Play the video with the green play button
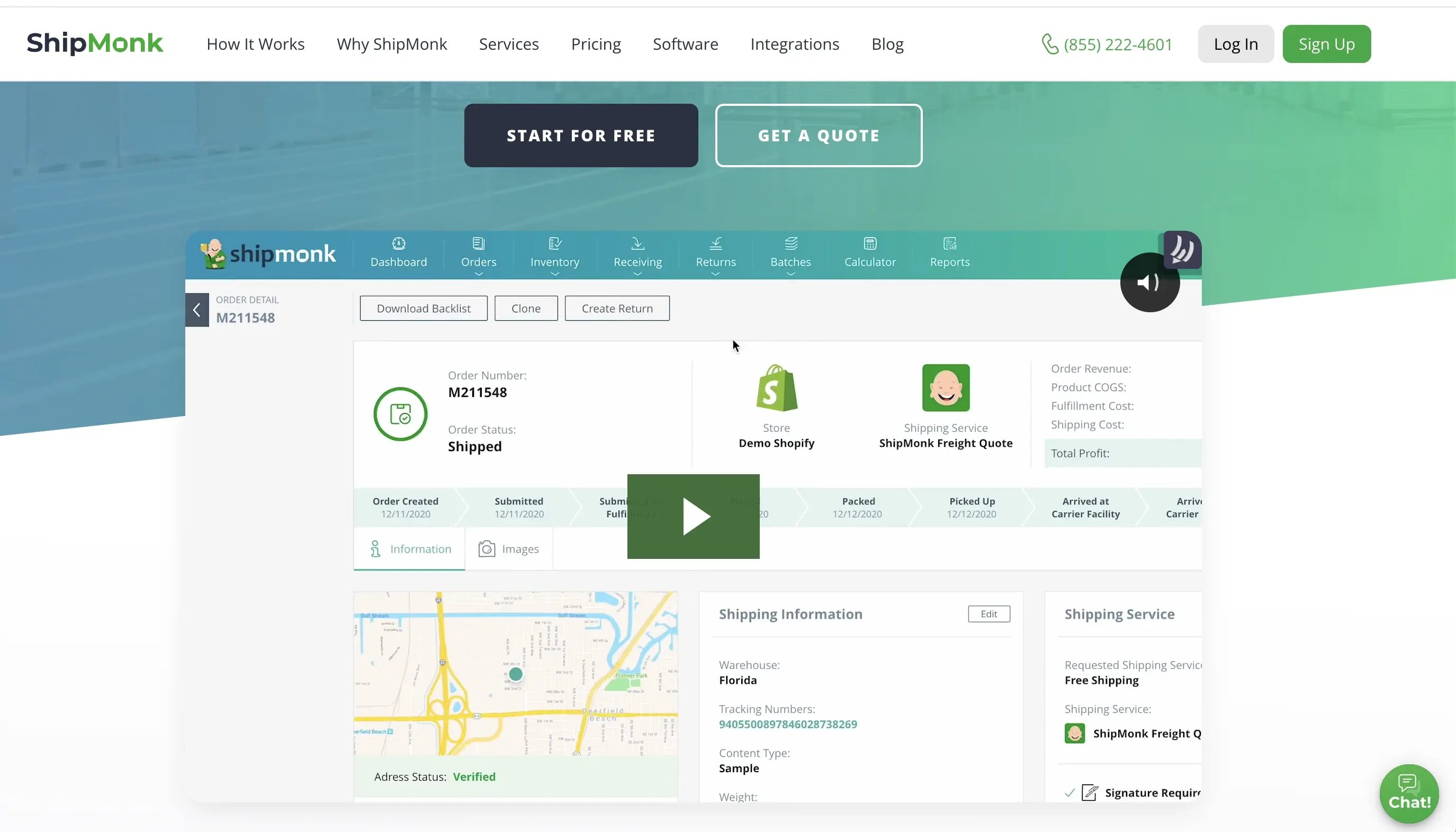This screenshot has width=1456, height=832. pyautogui.click(x=693, y=516)
